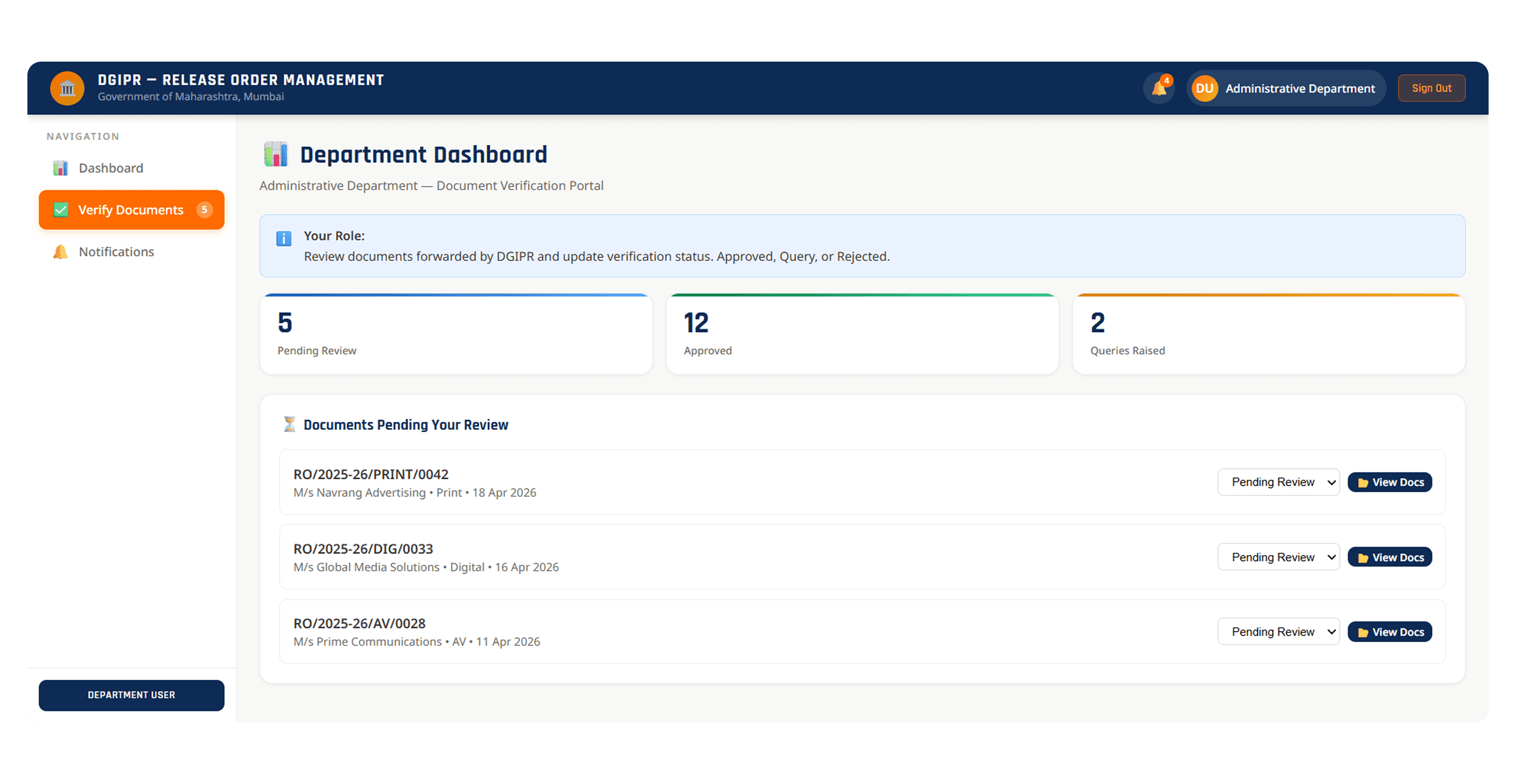
Task: Open Verify Documents in the navigation
Action: 131,210
